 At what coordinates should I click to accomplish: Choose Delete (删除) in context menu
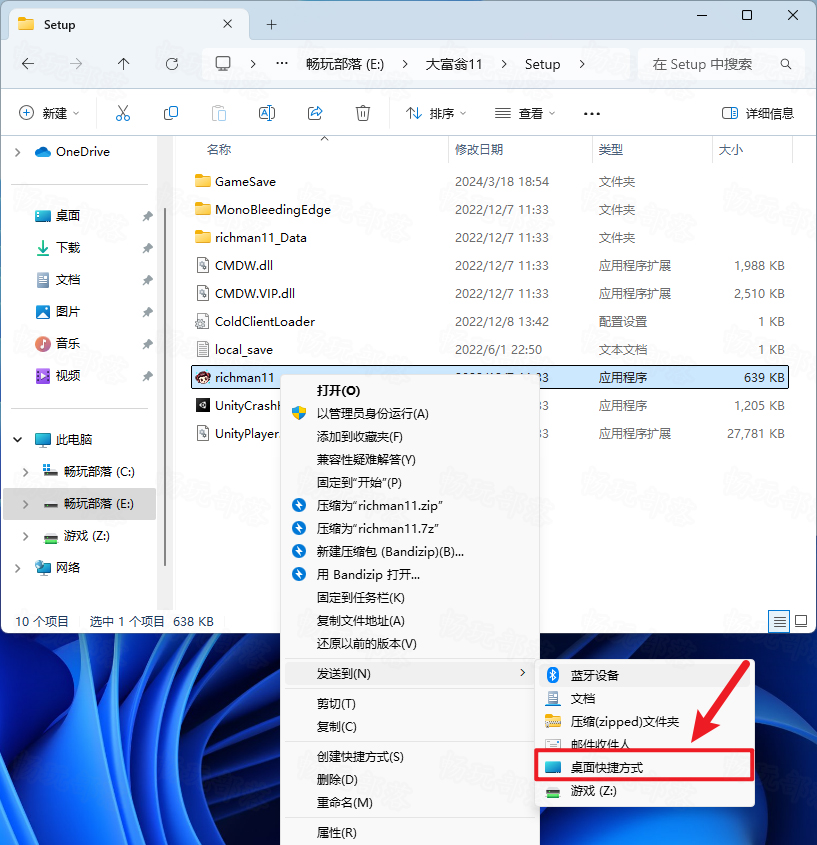click(337, 780)
